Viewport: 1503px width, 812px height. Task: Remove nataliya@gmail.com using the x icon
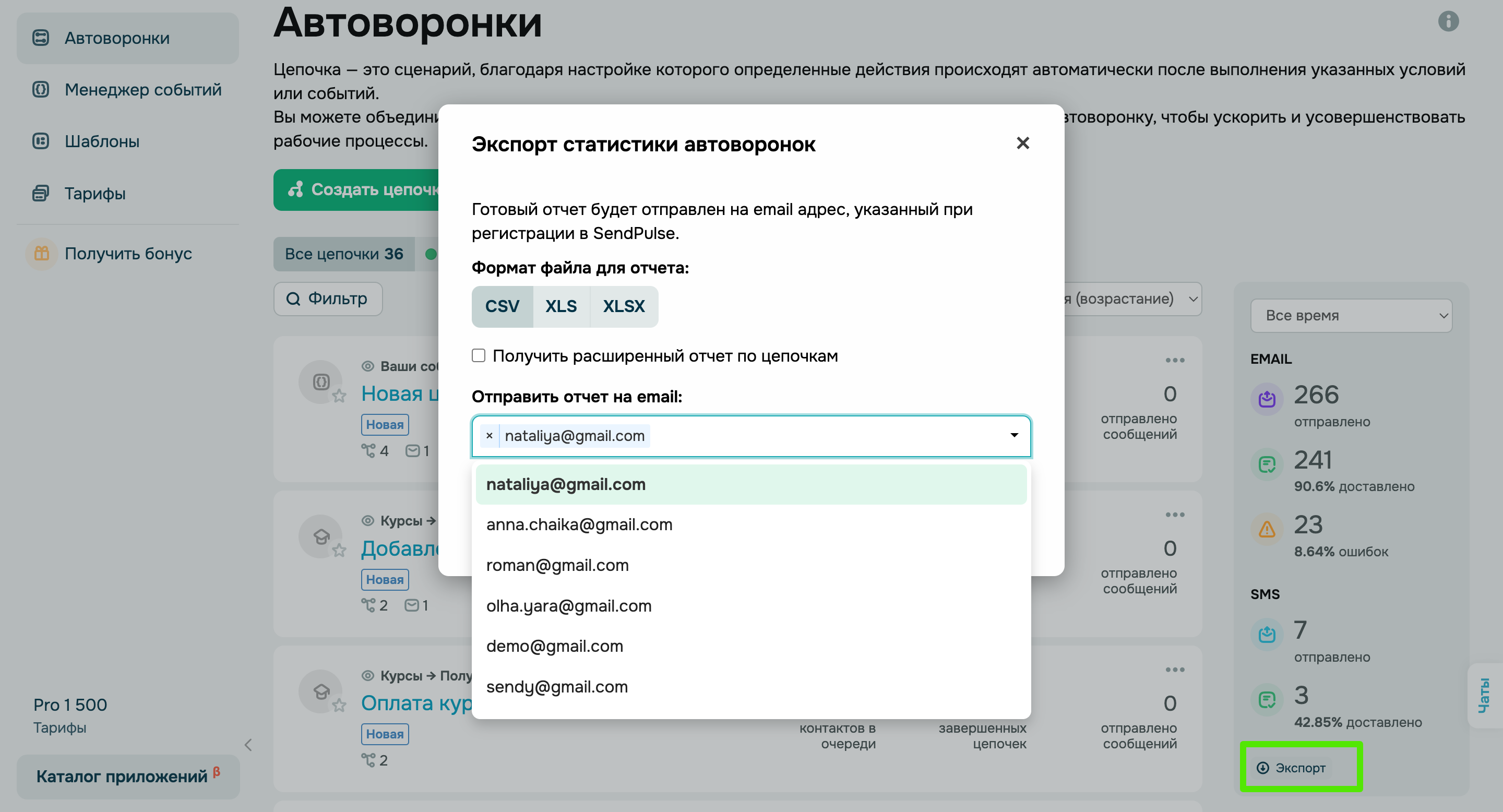pyautogui.click(x=489, y=436)
